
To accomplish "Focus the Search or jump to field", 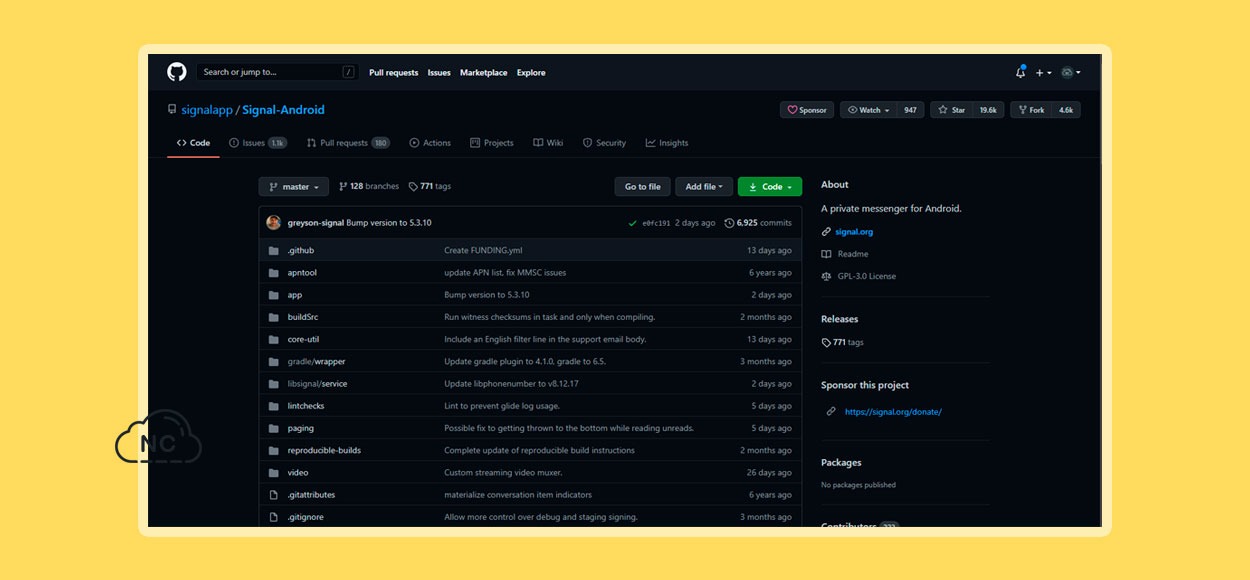I will coord(278,72).
